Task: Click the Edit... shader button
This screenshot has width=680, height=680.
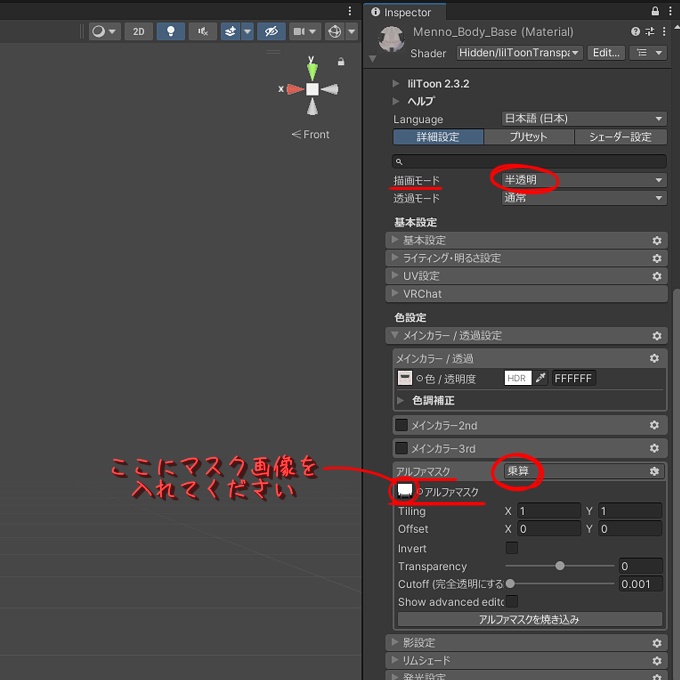Action: (606, 53)
